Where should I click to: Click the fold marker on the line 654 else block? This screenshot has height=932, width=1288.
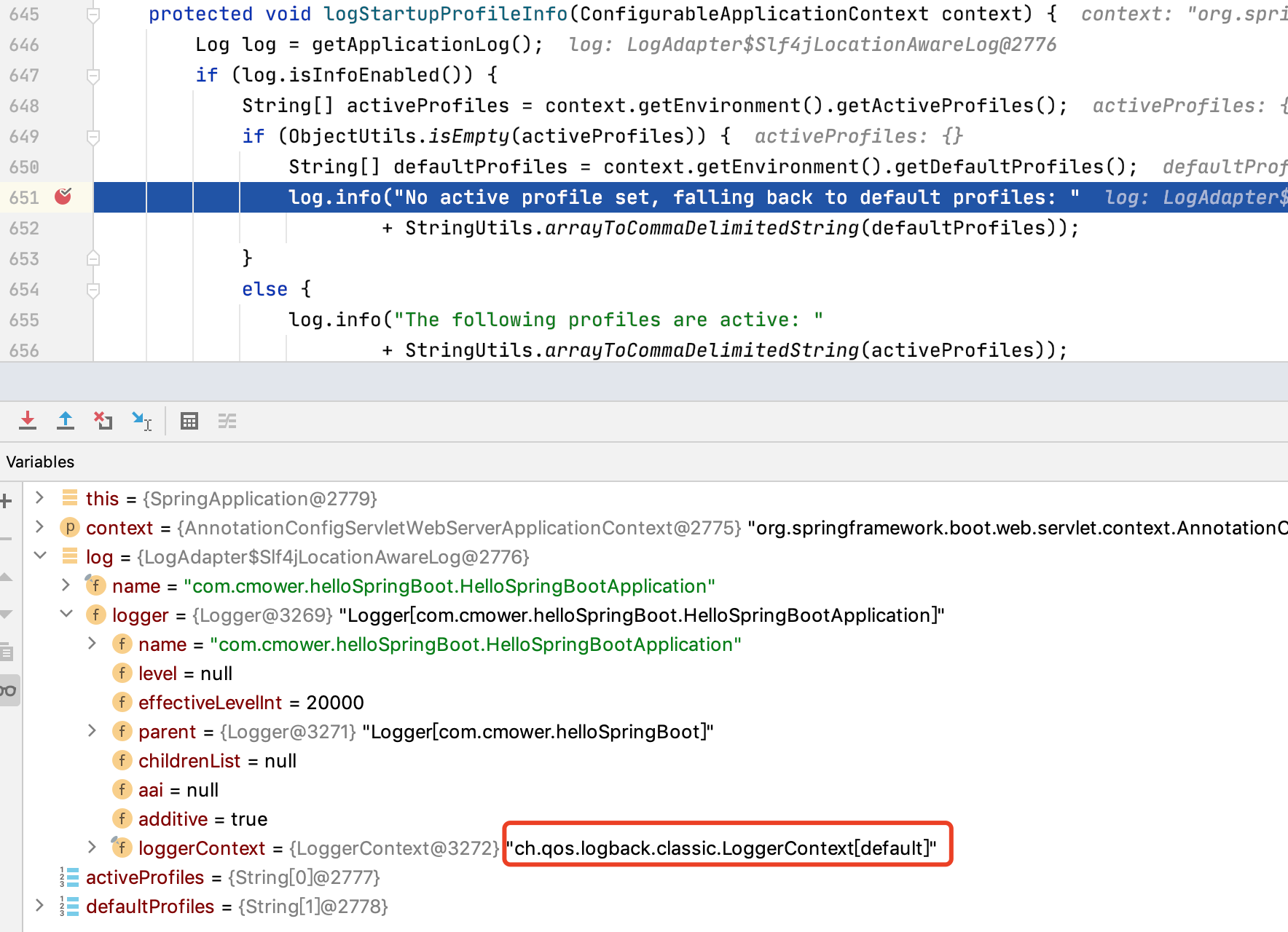(93, 290)
